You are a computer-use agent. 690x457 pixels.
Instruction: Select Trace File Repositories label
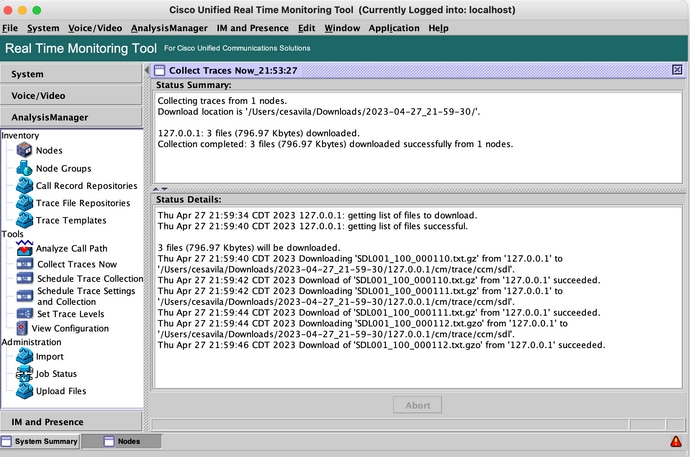83,203
